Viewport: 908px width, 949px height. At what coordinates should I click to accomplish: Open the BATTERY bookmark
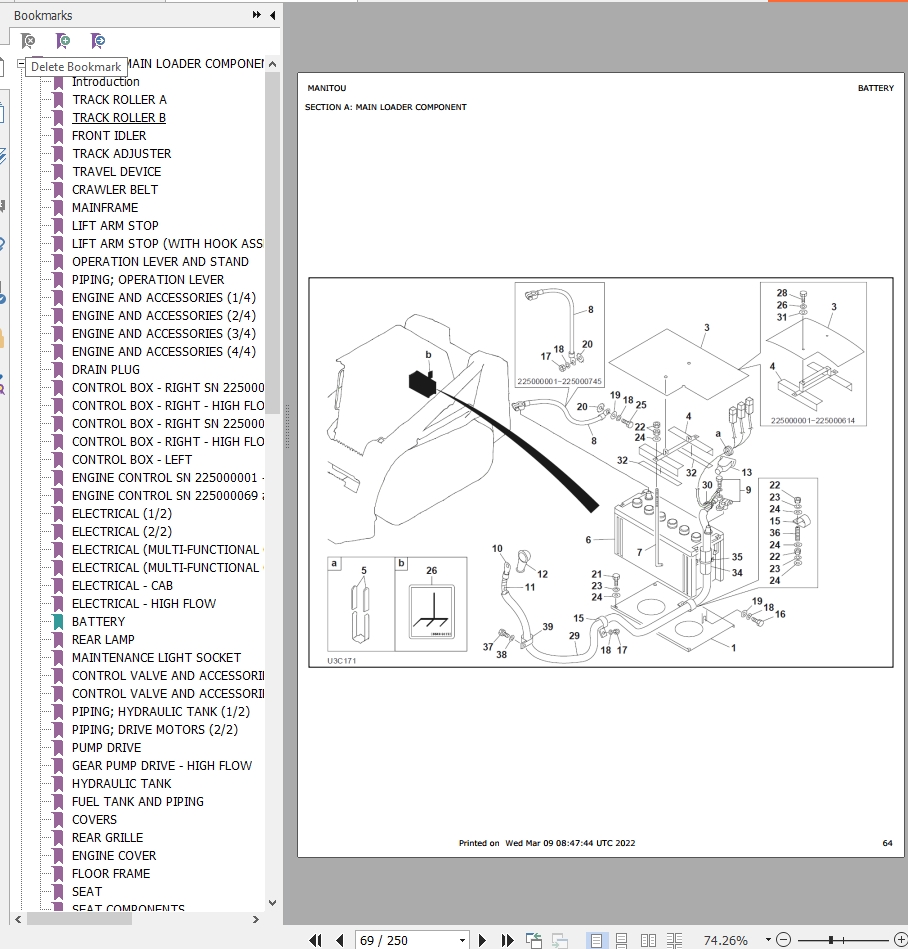[x=98, y=621]
